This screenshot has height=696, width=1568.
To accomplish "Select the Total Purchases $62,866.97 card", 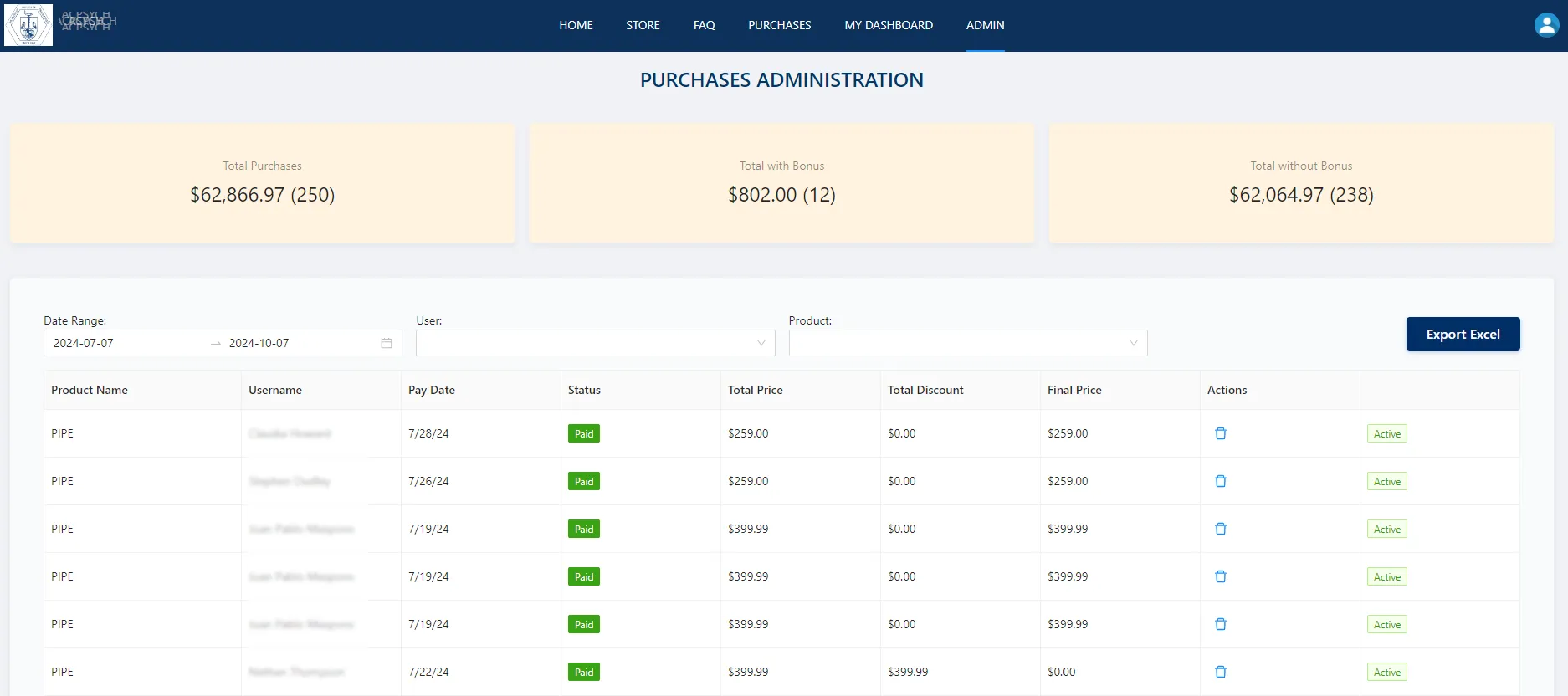I will (263, 183).
